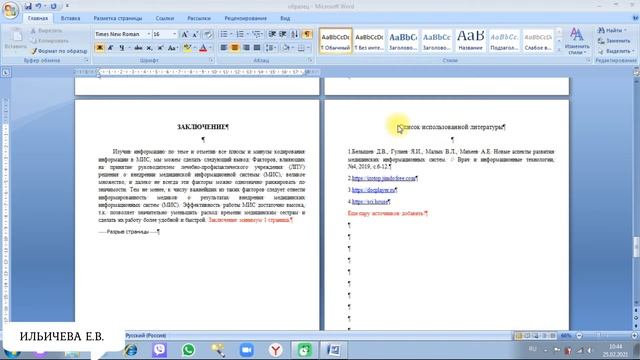Decrease font size with Shrink Font icon

195,35
